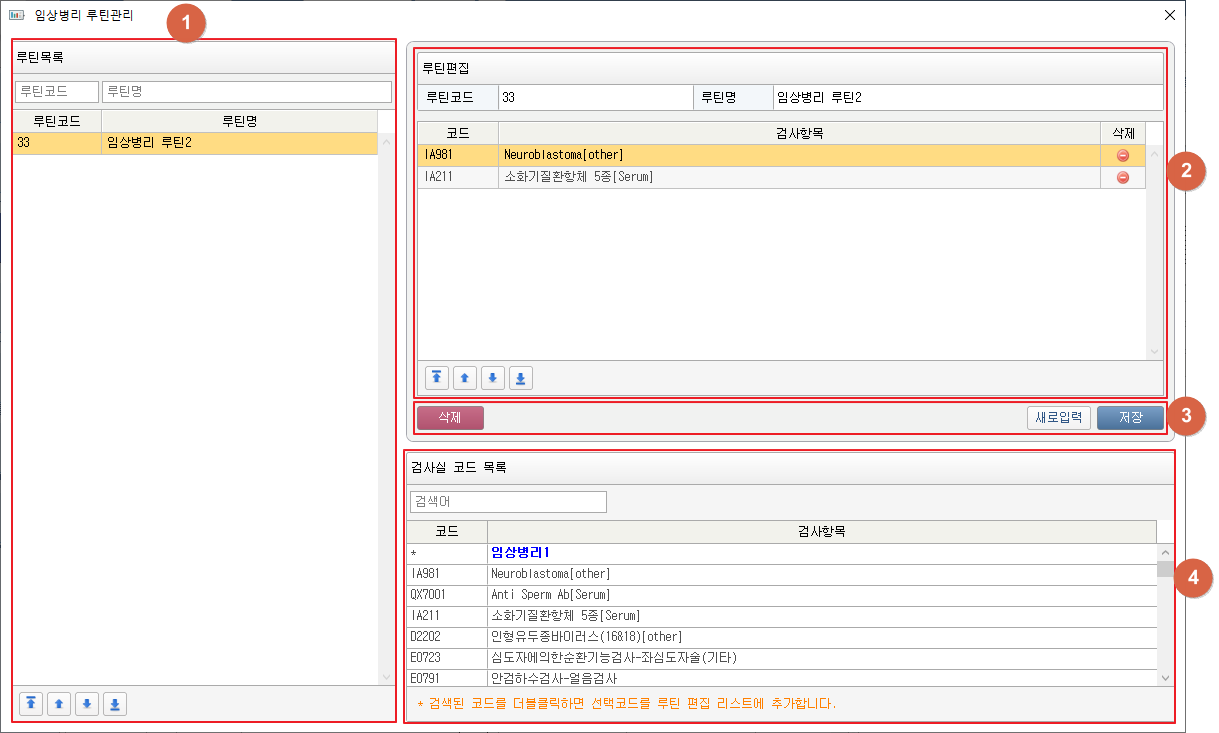Image resolution: width=1219 pixels, height=733 pixels.
Task: Remove Neuroblastoma[other] using red delete icon
Action: (x=1122, y=155)
